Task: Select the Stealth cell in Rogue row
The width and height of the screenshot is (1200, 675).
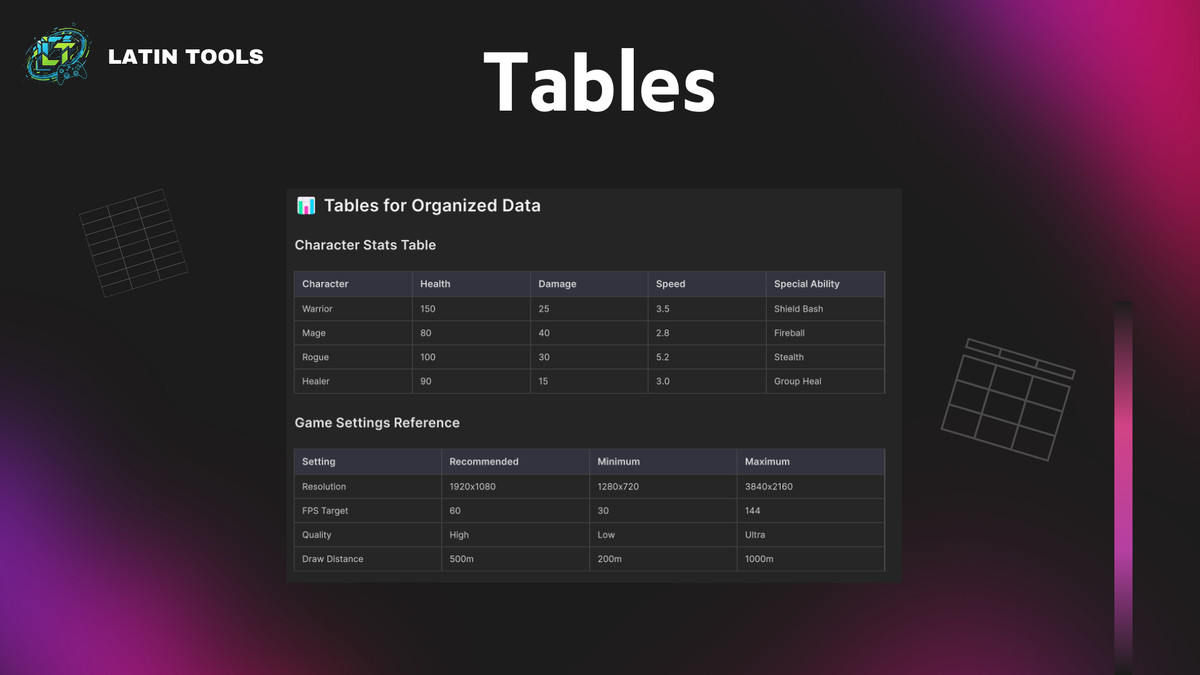Action: [x=789, y=357]
